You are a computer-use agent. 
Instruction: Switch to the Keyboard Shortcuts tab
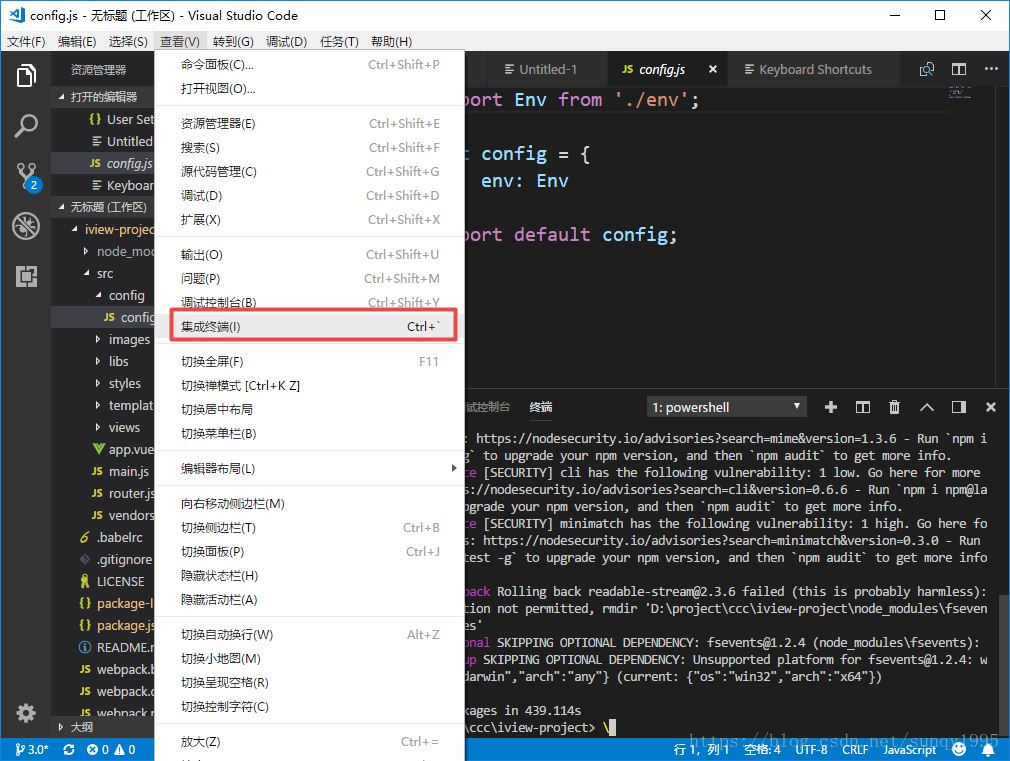(x=814, y=69)
